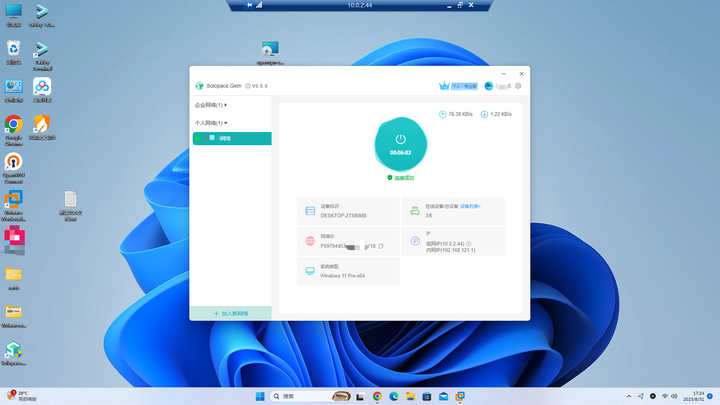Open weather widget on taskbar

point(22,396)
